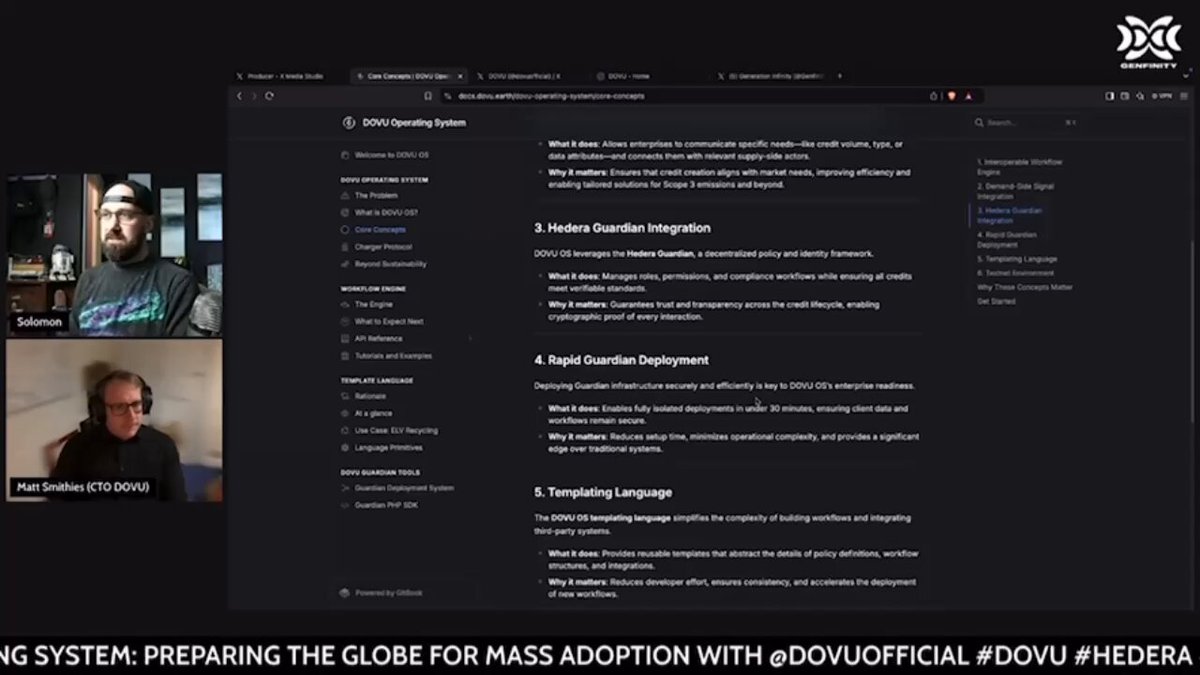Click the icon beside The Problem
The height and width of the screenshot is (675, 1200).
tap(345, 195)
